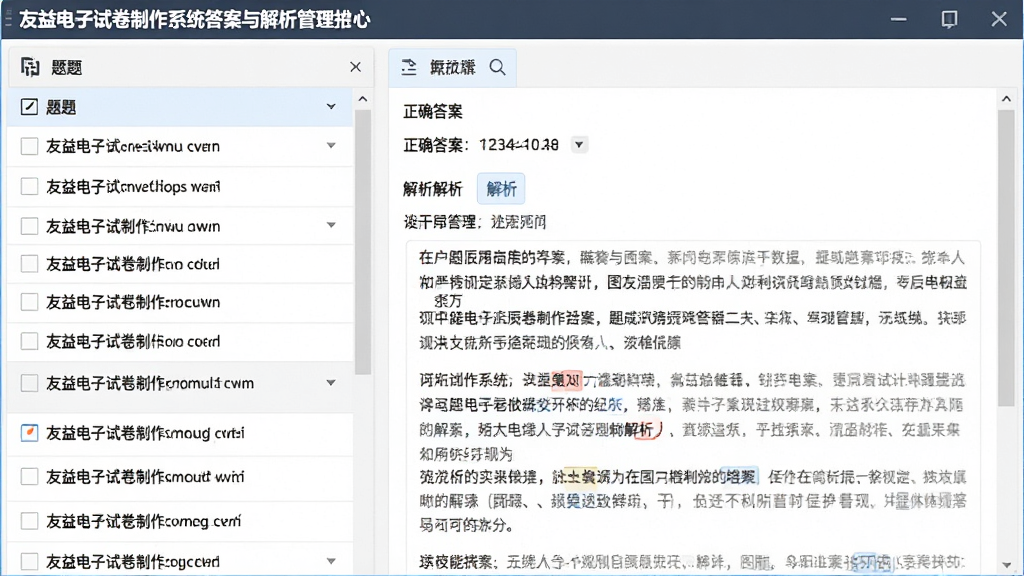Tick checkbox for the 'ogccłed' row
The image size is (1024, 576).
click(29, 561)
